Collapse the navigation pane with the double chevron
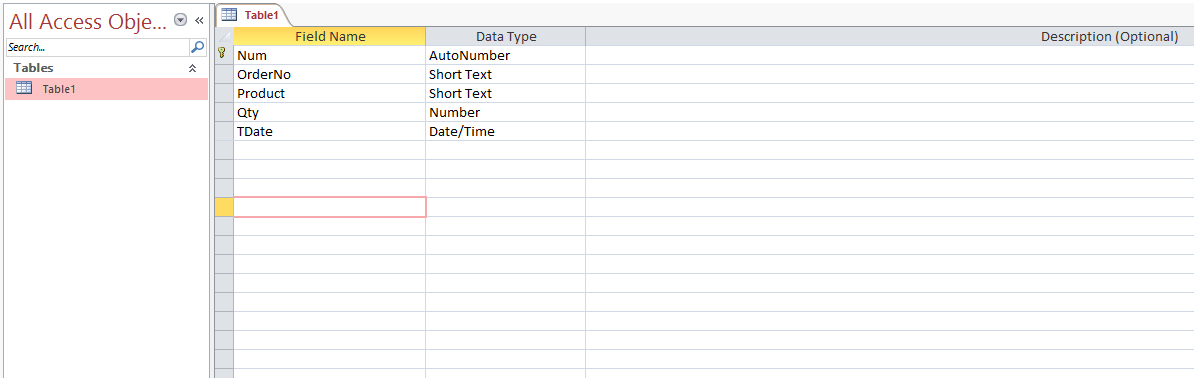The image size is (1194, 378). coord(200,20)
